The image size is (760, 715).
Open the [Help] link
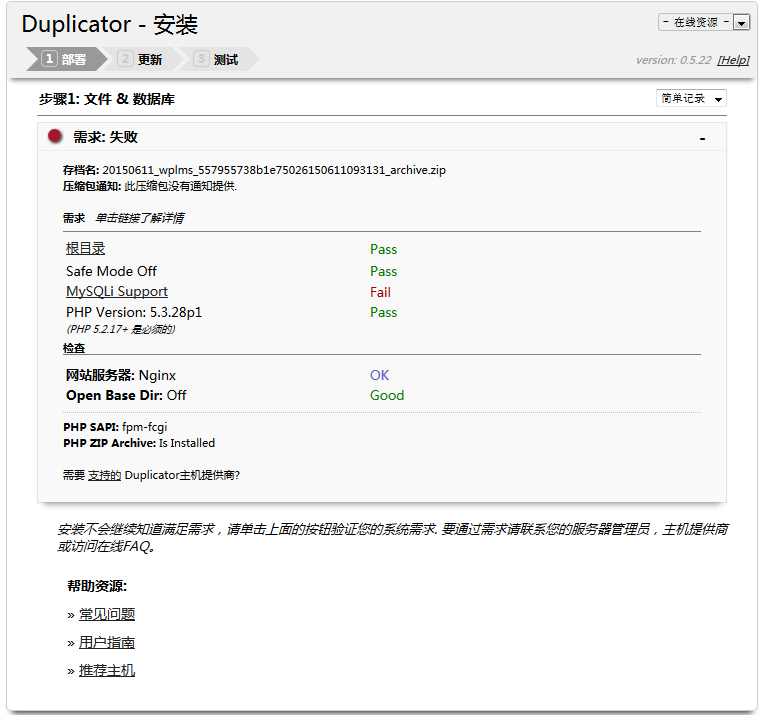point(733,60)
